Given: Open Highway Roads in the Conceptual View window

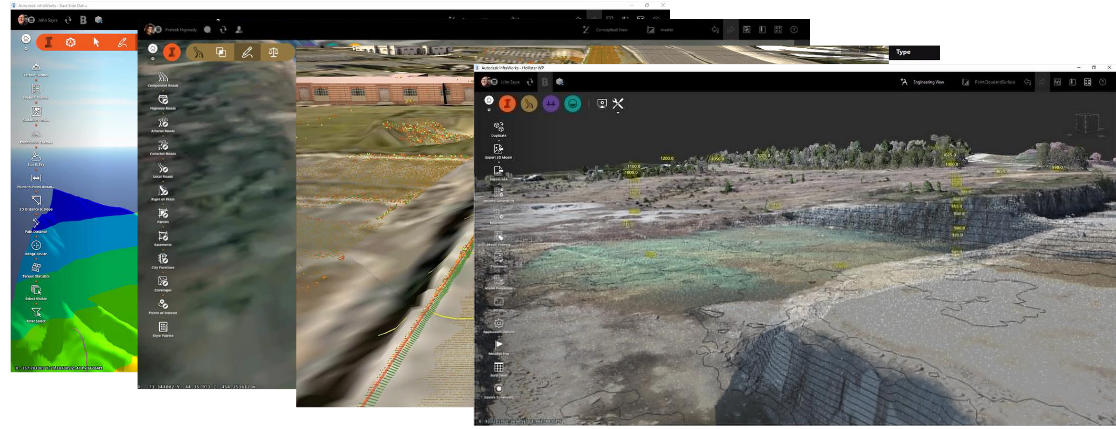Looking at the screenshot, I should 162,102.
